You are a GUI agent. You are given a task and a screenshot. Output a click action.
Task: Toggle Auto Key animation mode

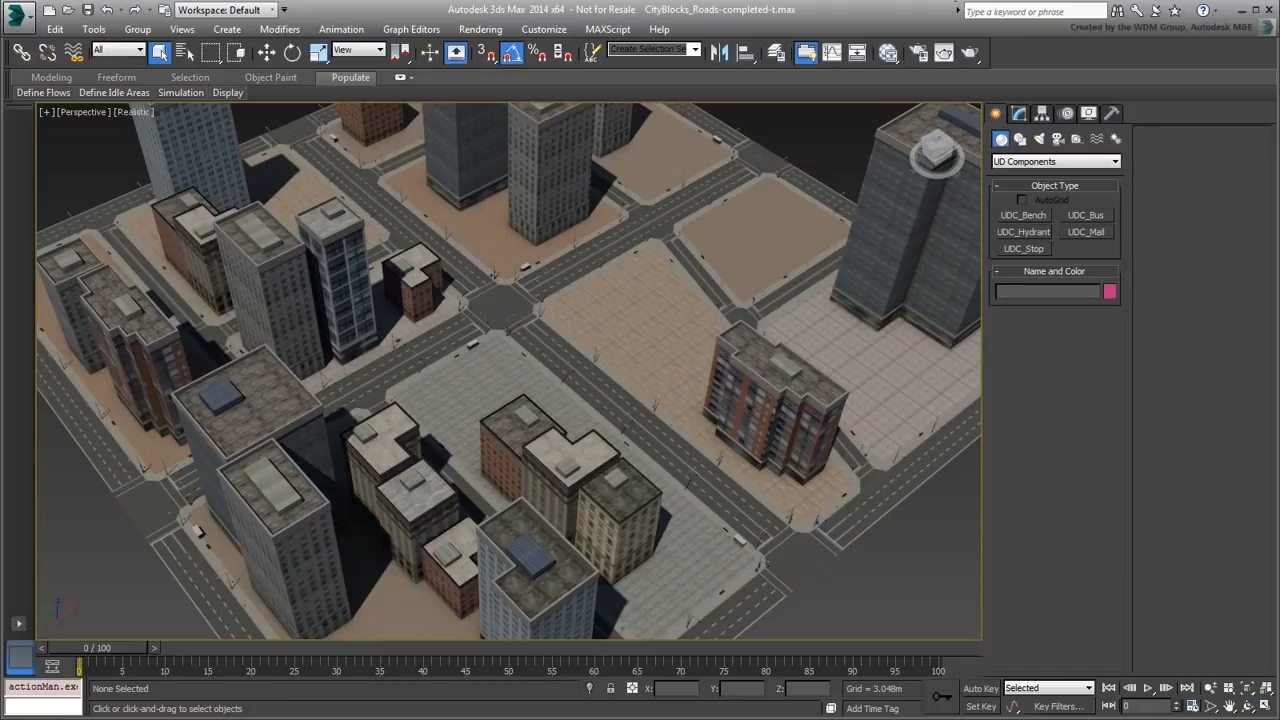pyautogui.click(x=980, y=688)
